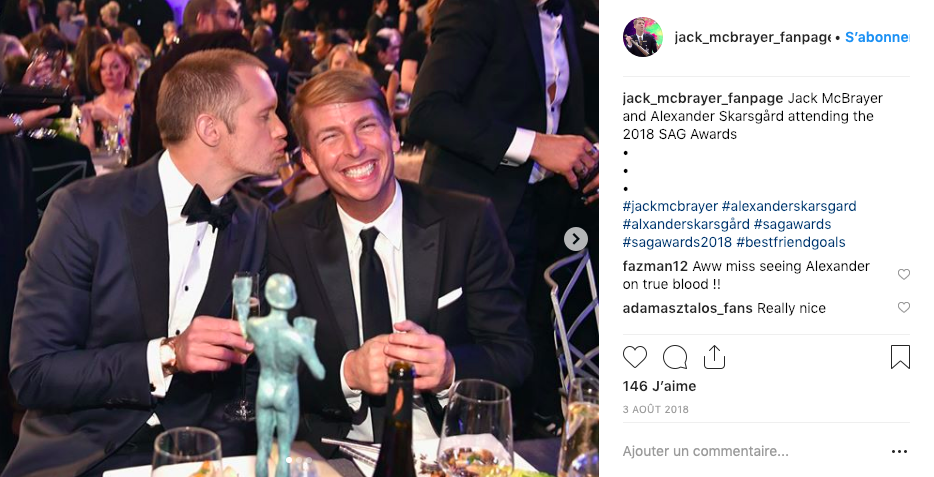The image size is (934, 477).
Task: Open the #jackmcbrayer hashtag
Action: pyautogui.click(x=670, y=207)
